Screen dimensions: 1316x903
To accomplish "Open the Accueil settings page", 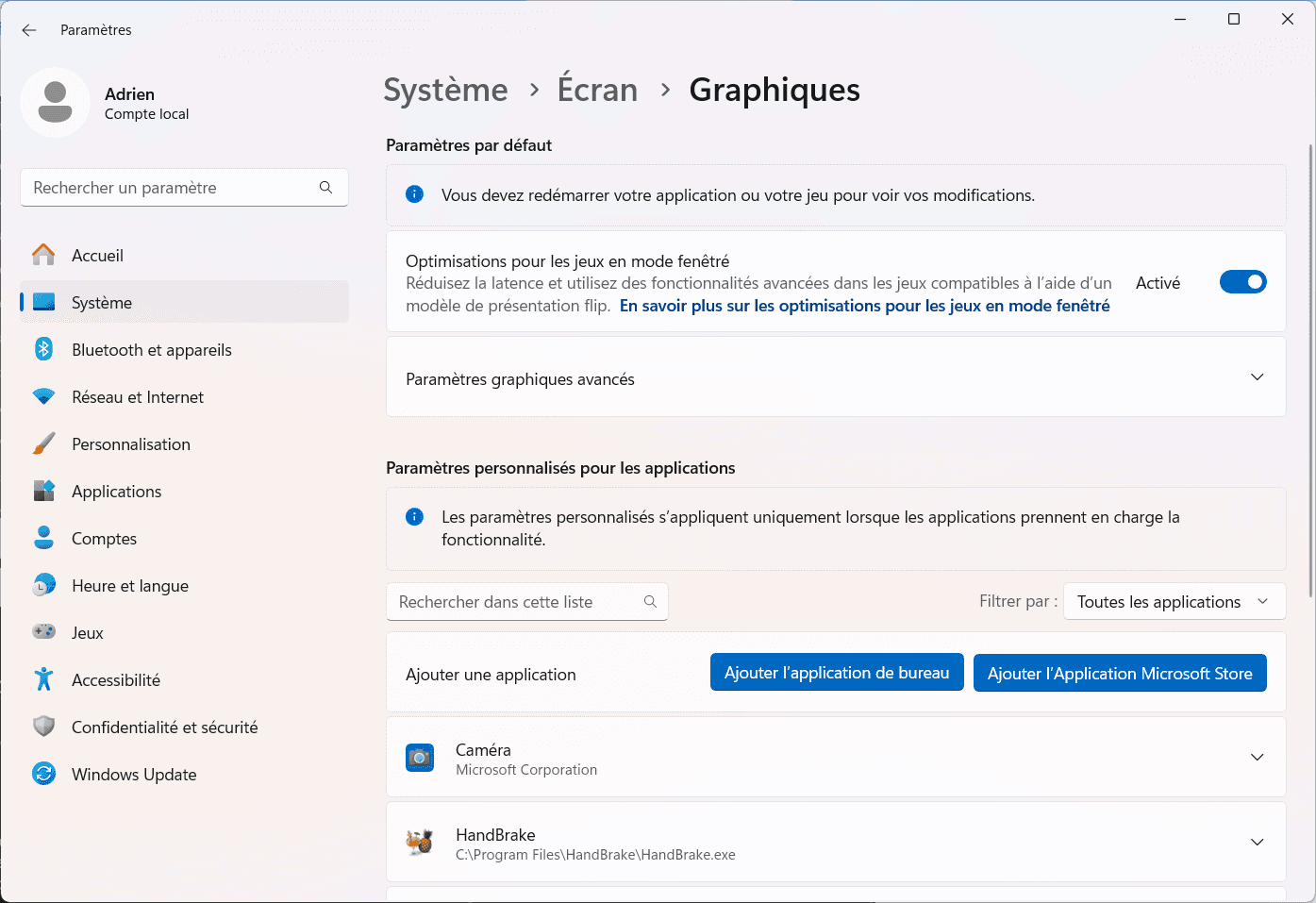I will pos(184,255).
